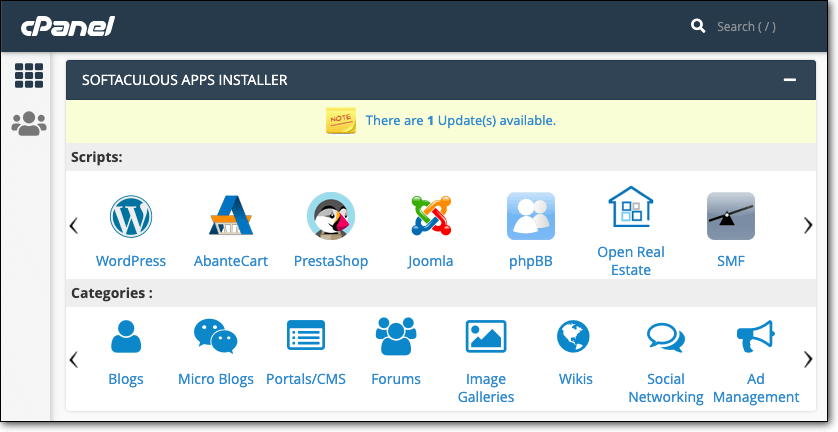Click the cPanel logo
Image resolution: width=838 pixels, height=432 pixels.
pyautogui.click(x=68, y=26)
